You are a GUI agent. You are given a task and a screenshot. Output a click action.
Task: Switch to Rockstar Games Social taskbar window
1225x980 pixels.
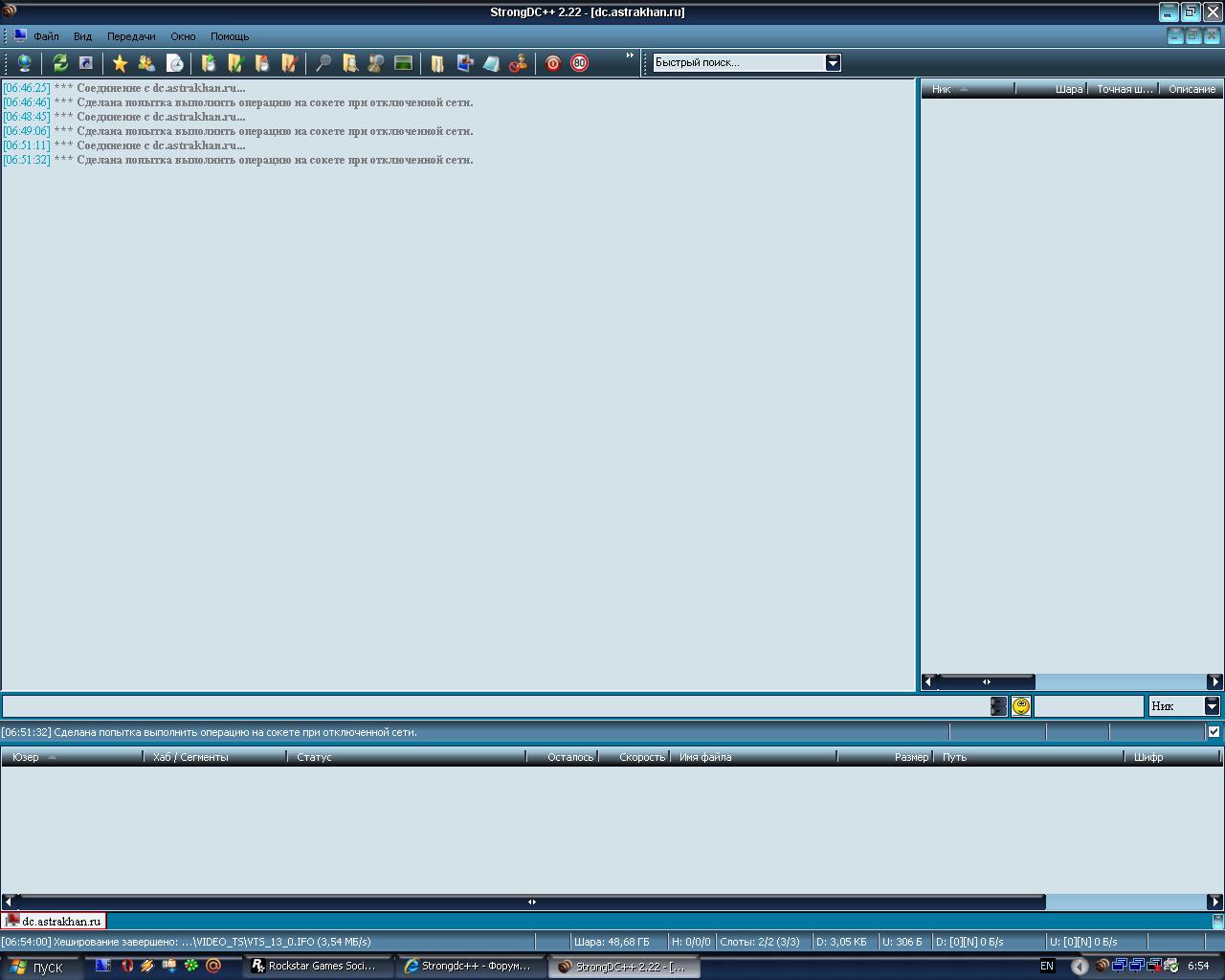pyautogui.click(x=320, y=967)
